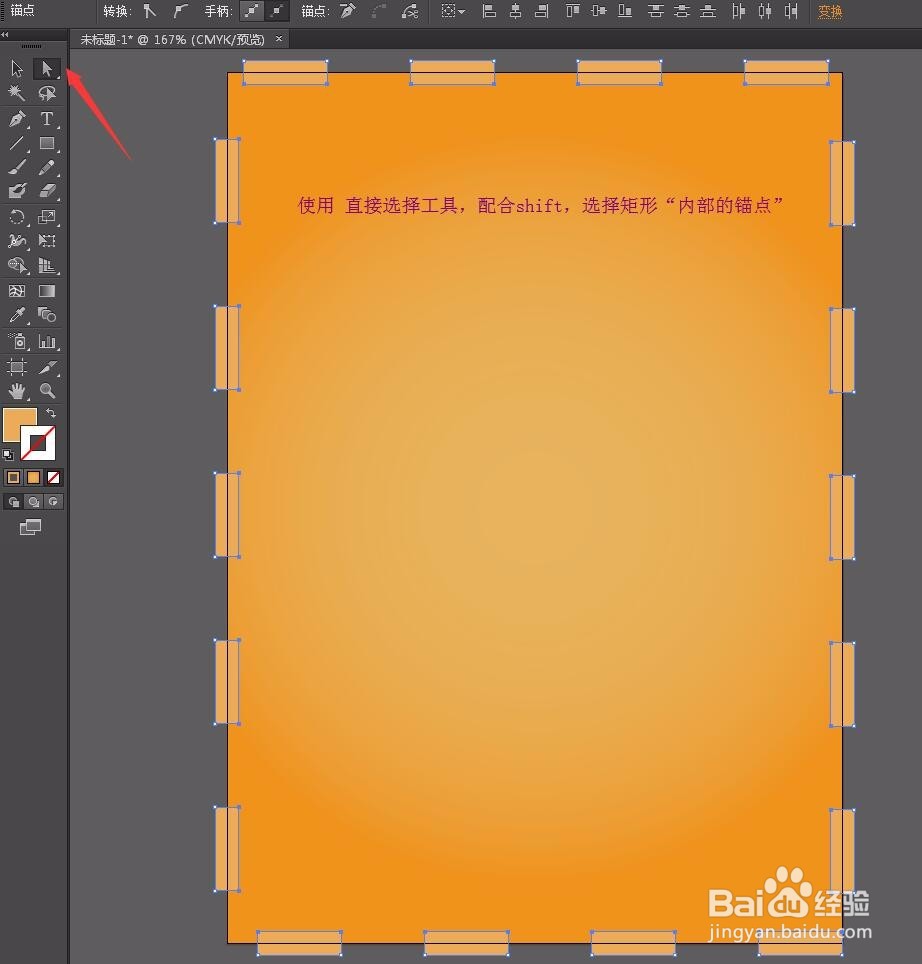Select the Symbol Sprayer tool

pyautogui.click(x=17, y=341)
